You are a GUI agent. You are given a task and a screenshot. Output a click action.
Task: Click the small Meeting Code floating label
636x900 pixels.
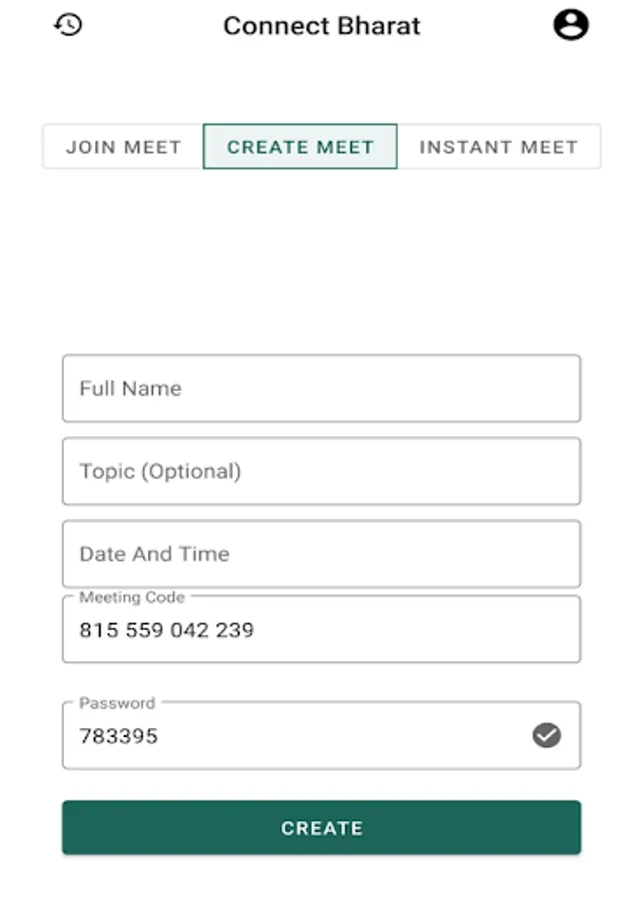pos(132,597)
